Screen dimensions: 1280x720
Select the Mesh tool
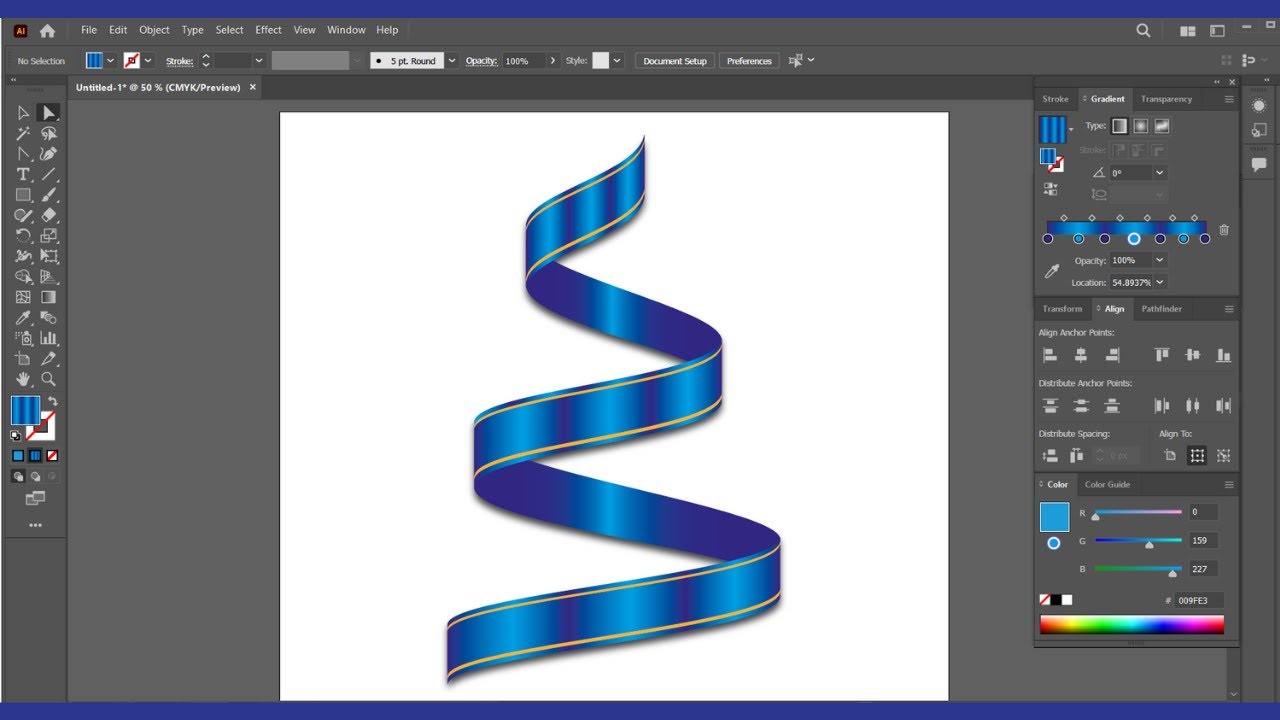point(23,297)
